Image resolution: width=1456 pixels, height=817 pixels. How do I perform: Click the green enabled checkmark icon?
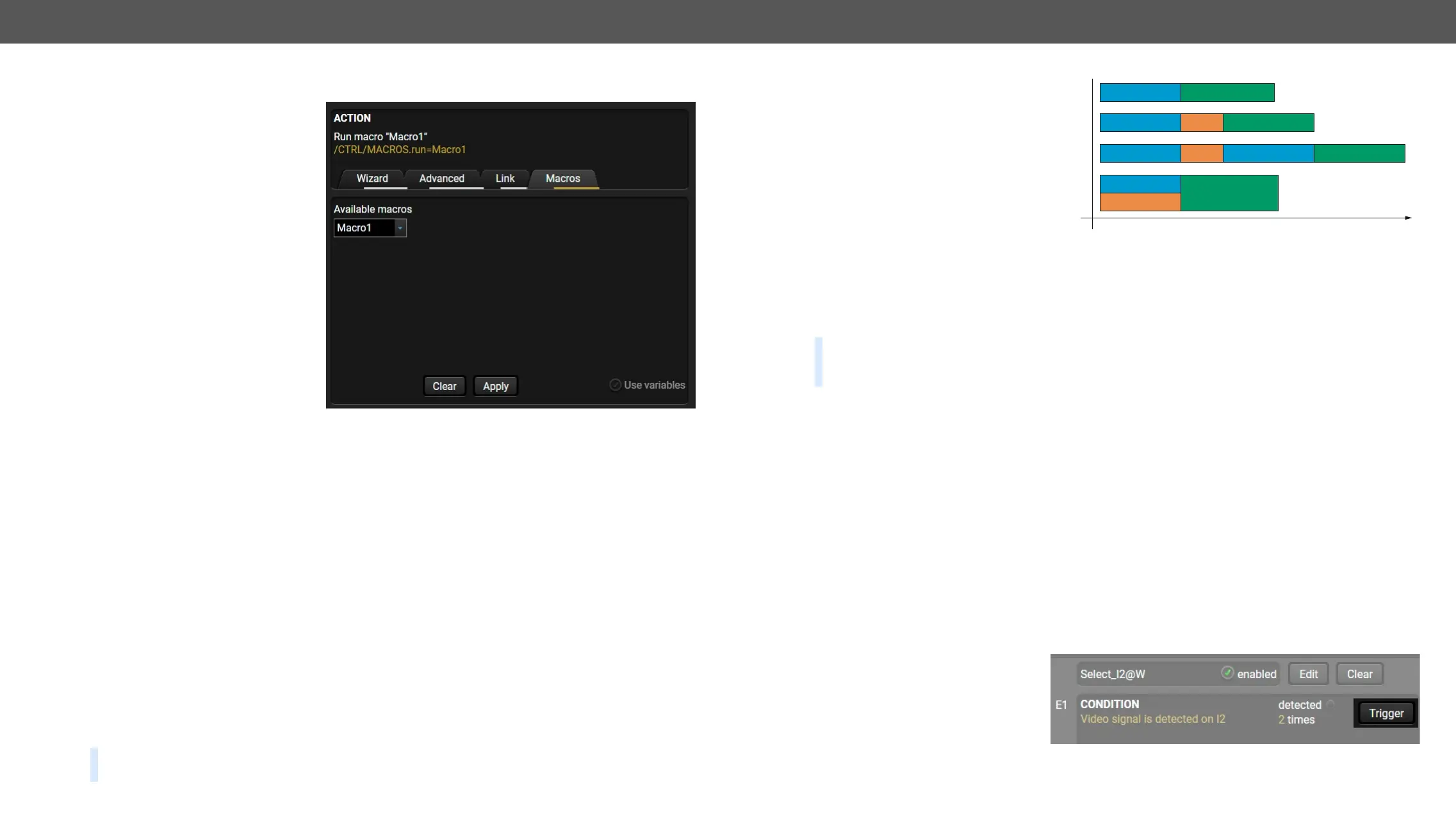[1227, 672]
